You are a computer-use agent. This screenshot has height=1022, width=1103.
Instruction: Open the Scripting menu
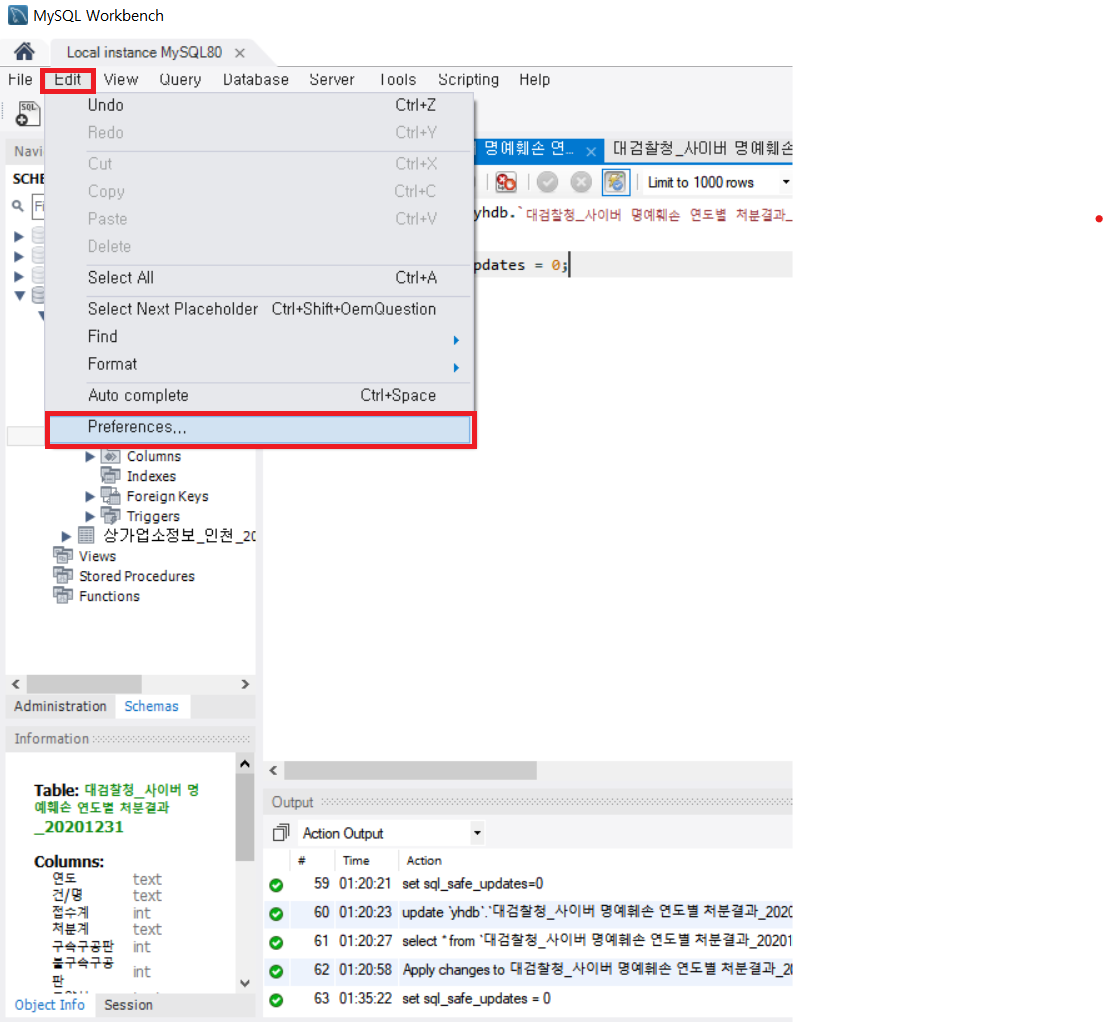pos(468,79)
